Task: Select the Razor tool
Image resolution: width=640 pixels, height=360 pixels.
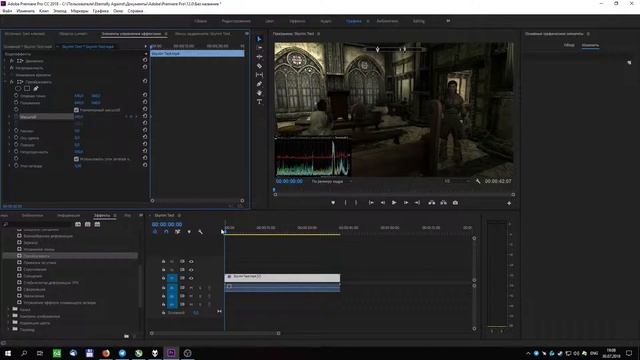Action: pos(259,66)
